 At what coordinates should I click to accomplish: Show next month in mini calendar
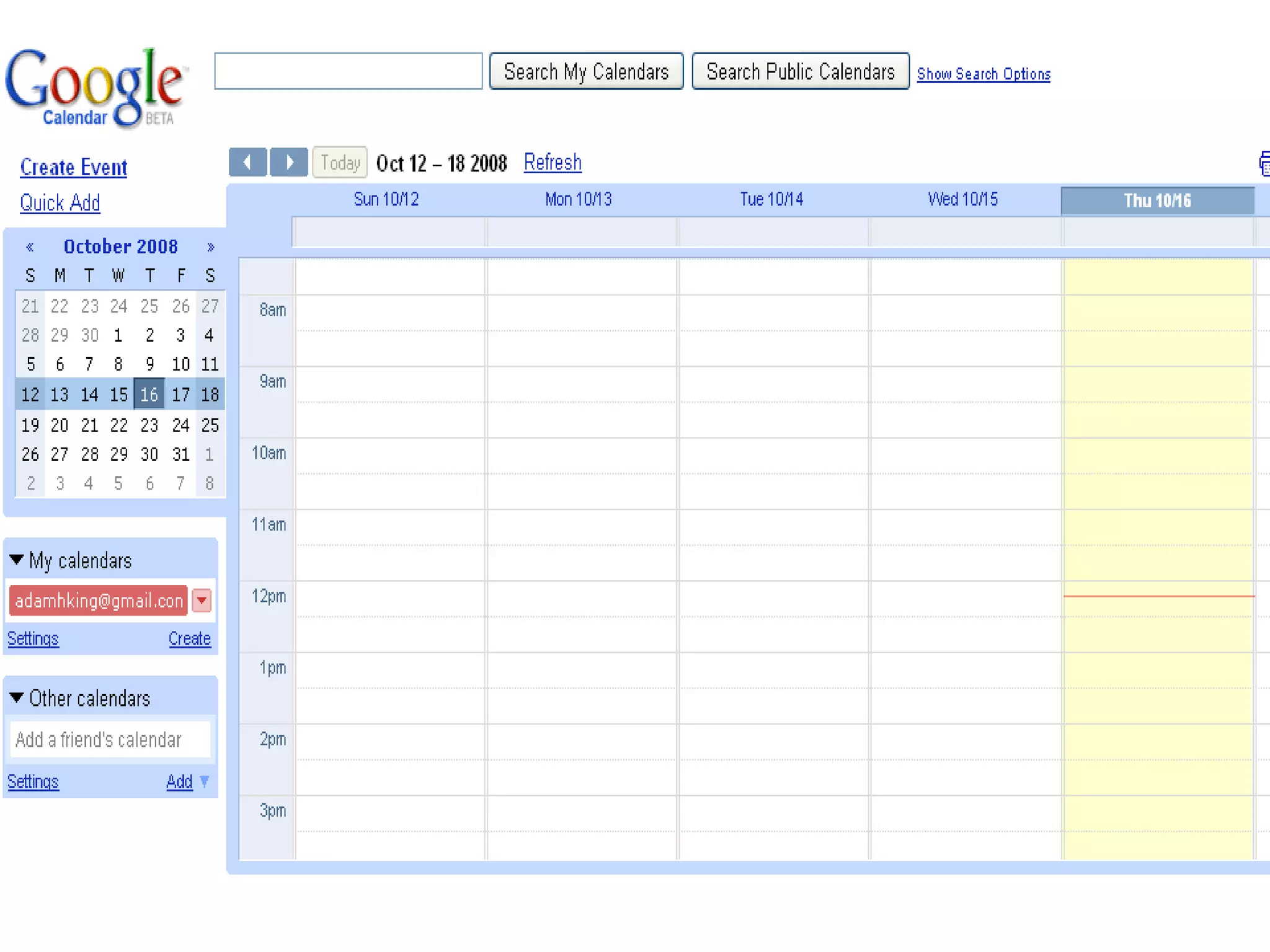(x=210, y=247)
